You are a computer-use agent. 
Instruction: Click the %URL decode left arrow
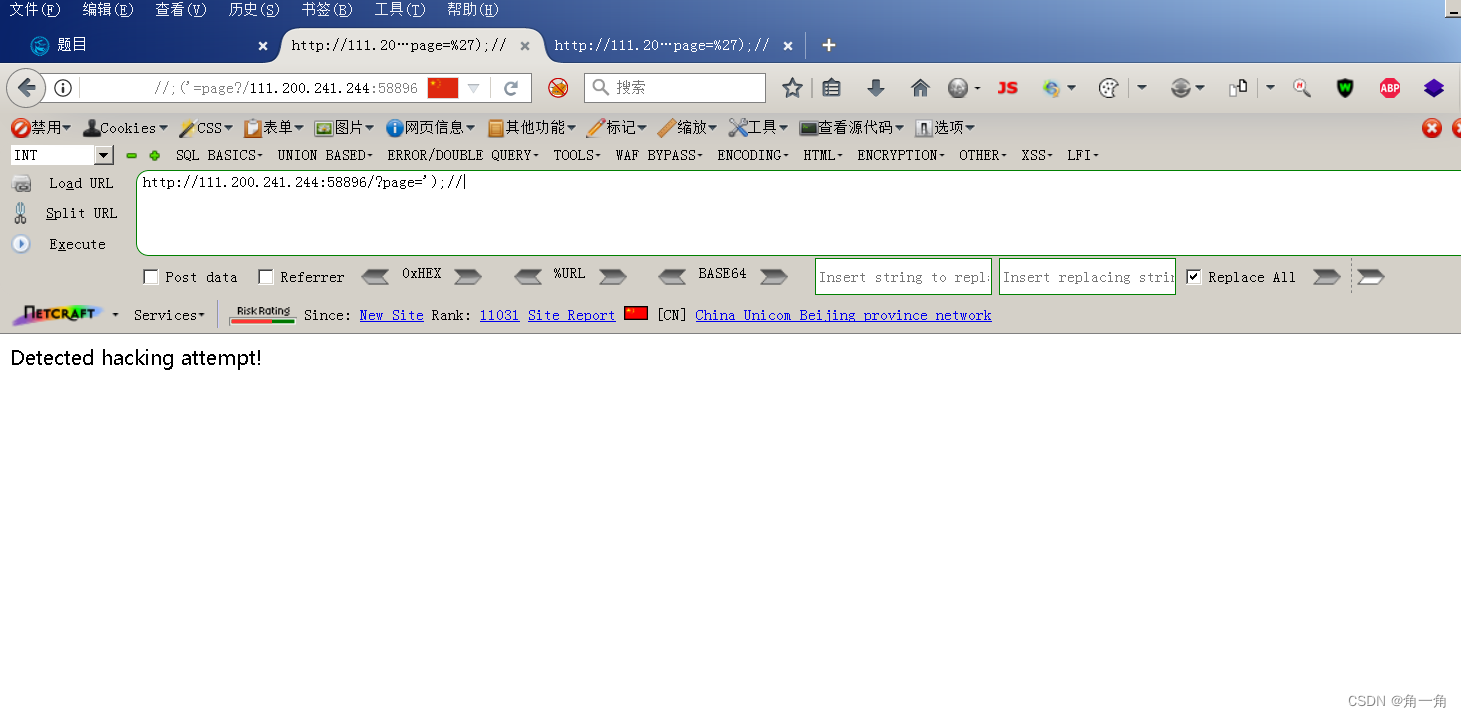click(x=528, y=276)
